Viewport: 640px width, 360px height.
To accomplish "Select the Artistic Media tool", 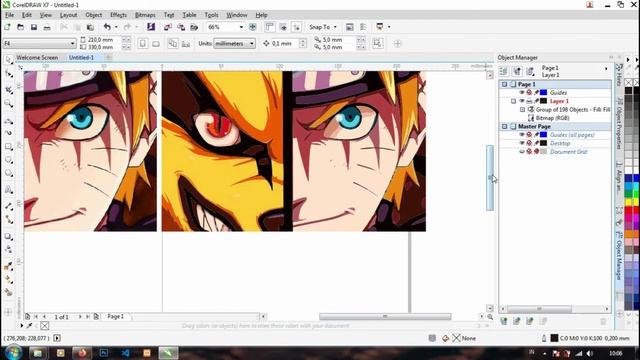I will (9, 133).
